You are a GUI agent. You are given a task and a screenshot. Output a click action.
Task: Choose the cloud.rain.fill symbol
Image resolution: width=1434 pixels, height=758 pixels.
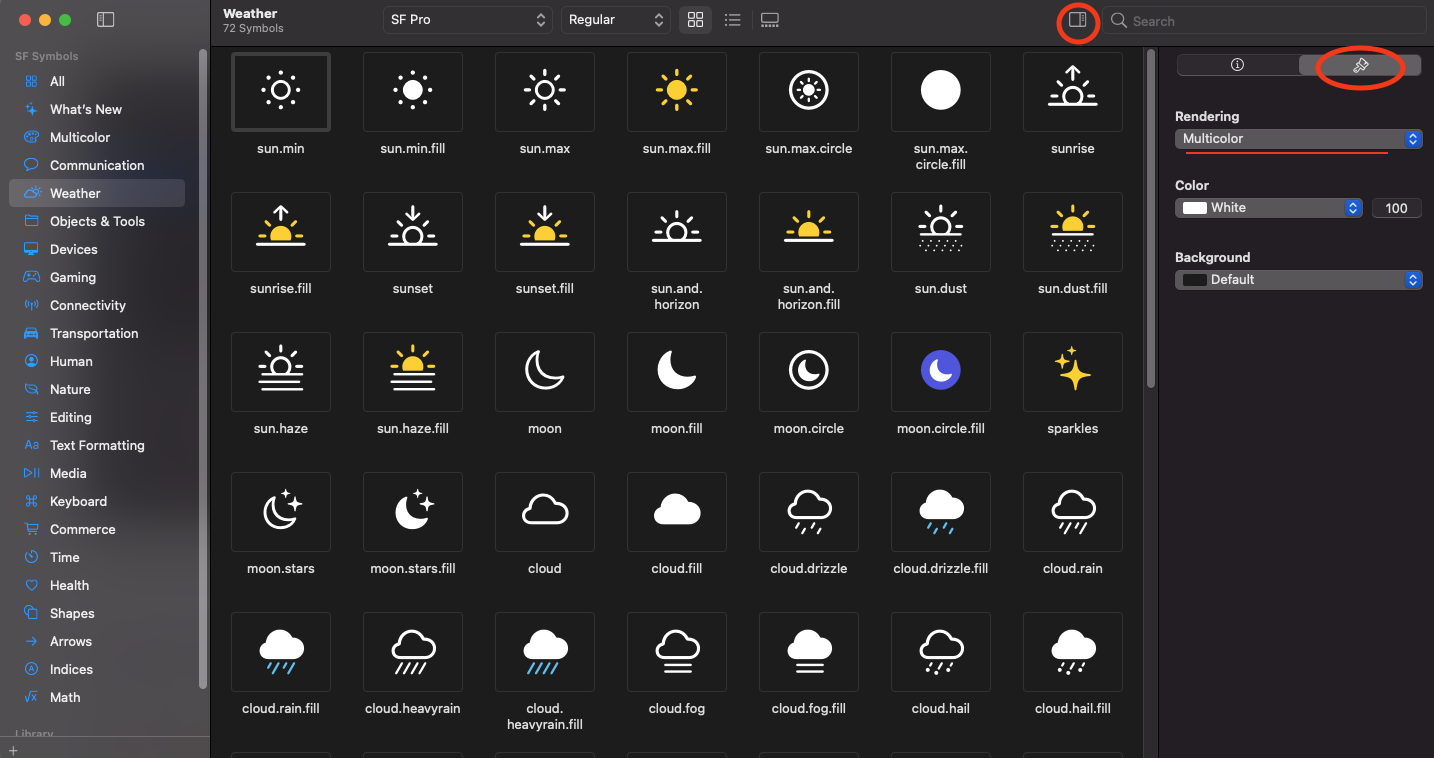[x=280, y=652]
